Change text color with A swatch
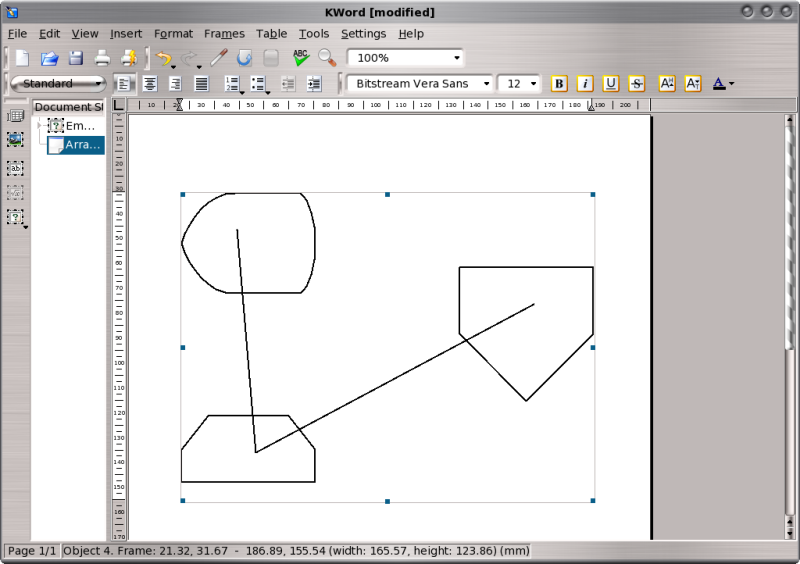Viewport: 800px width, 564px height. 718,83
